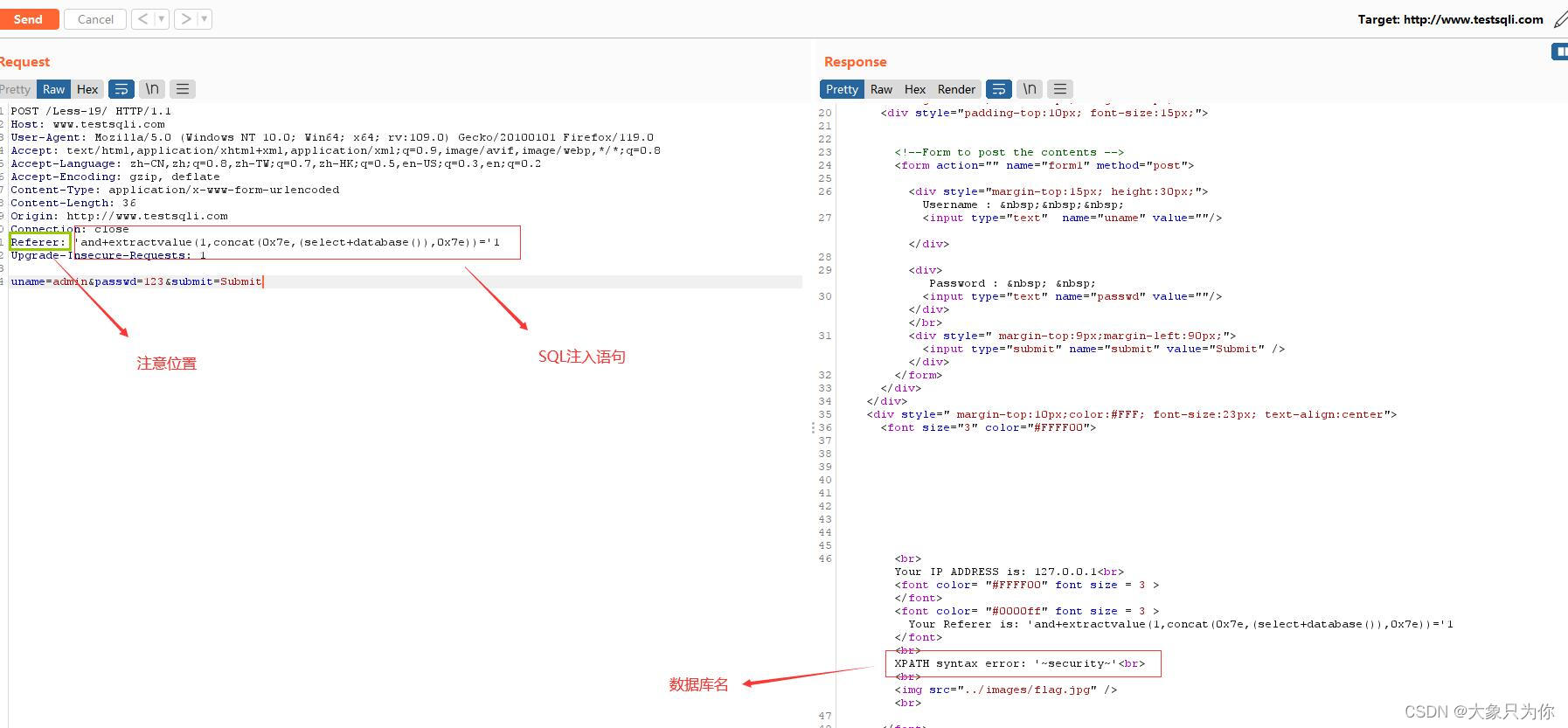Viewport: 1568px width, 728px height.
Task: Click the Upgrade-Insecure-Requests header line
Action: click(108, 255)
